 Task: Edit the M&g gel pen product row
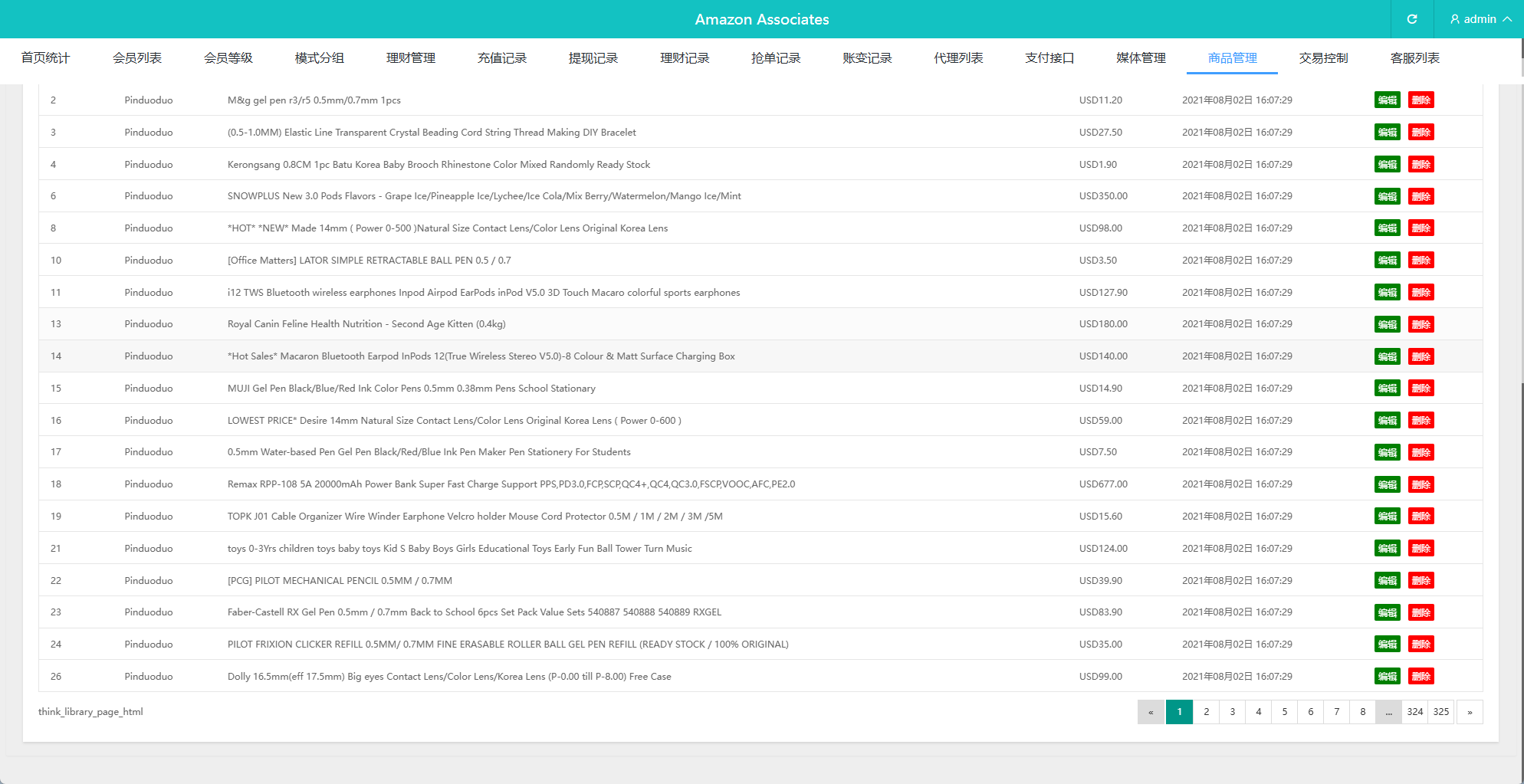[1387, 100]
